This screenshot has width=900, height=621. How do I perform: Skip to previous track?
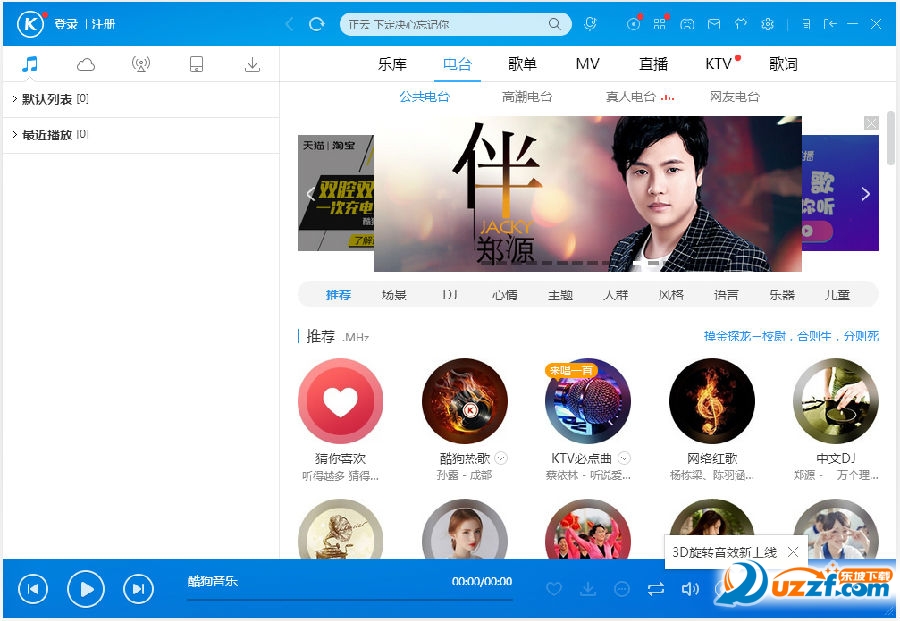[x=33, y=589]
